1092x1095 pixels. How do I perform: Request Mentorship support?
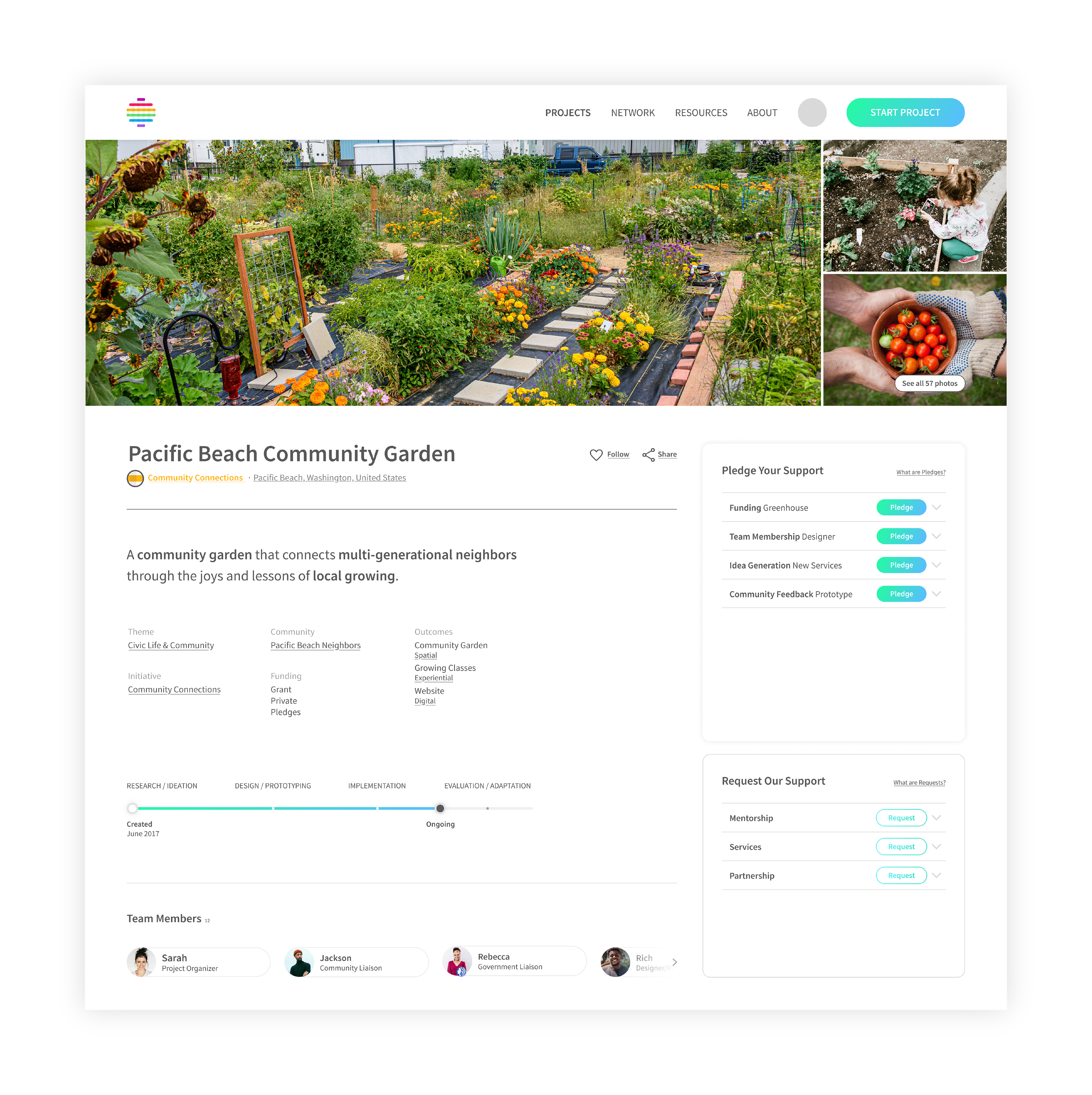coord(901,818)
